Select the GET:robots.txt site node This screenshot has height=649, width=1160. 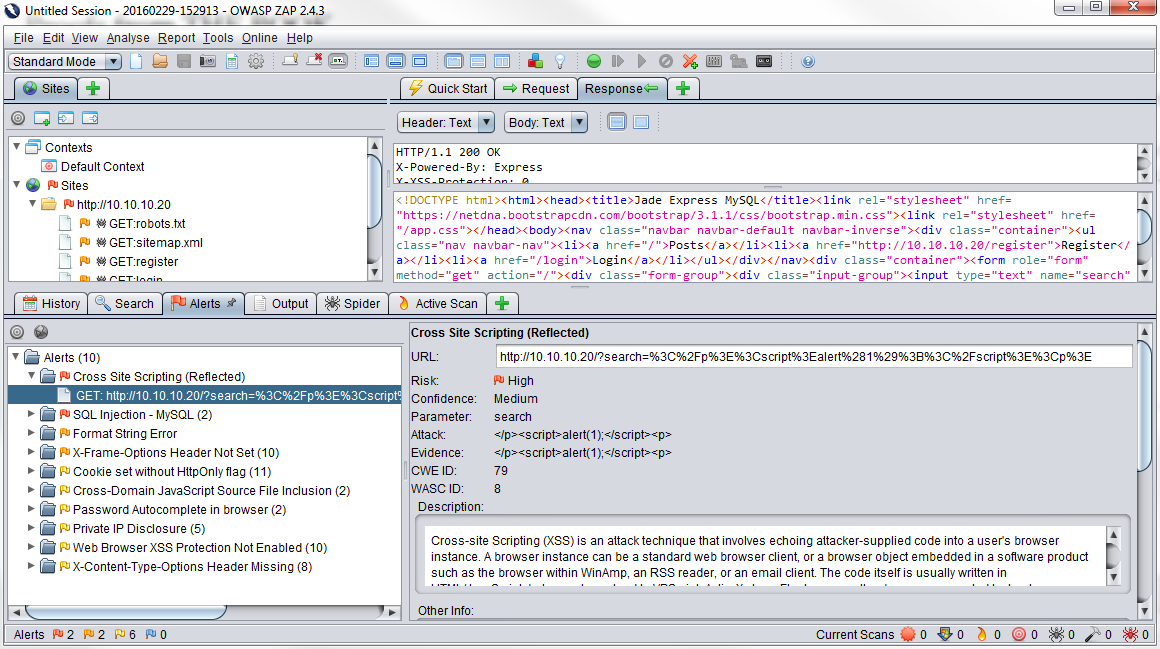tap(146, 223)
